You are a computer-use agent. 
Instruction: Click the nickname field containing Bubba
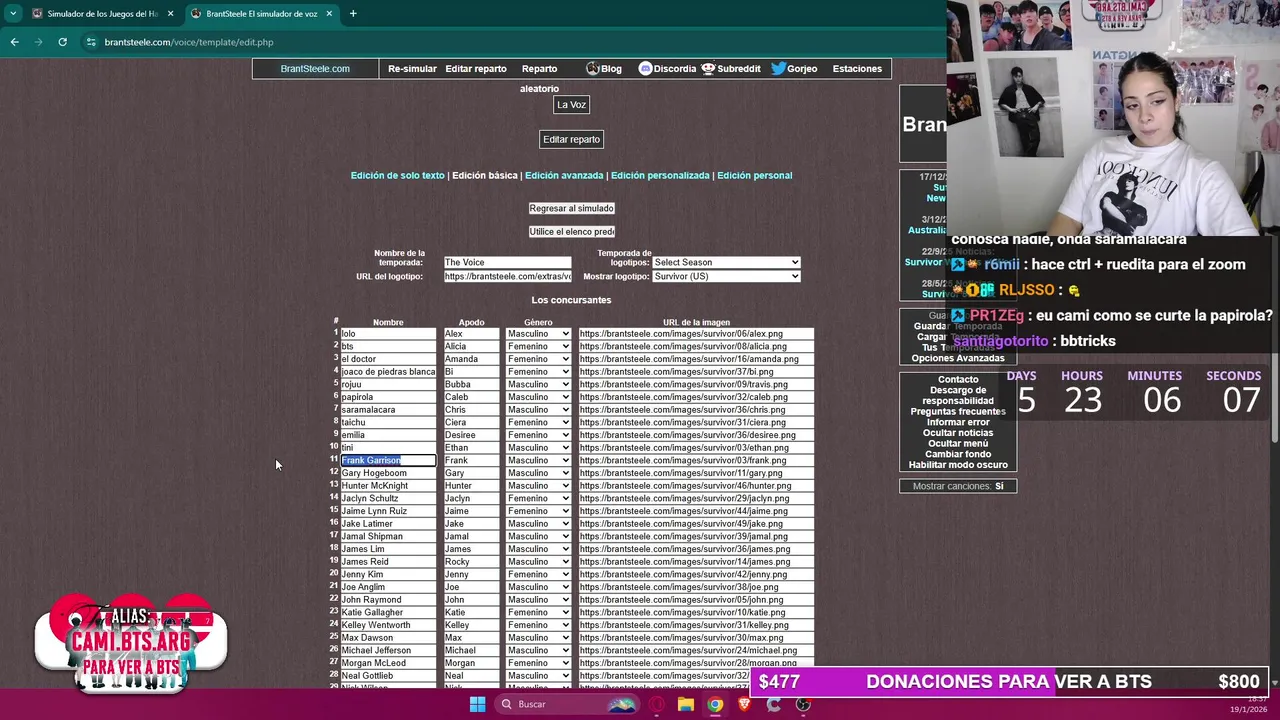coord(471,385)
